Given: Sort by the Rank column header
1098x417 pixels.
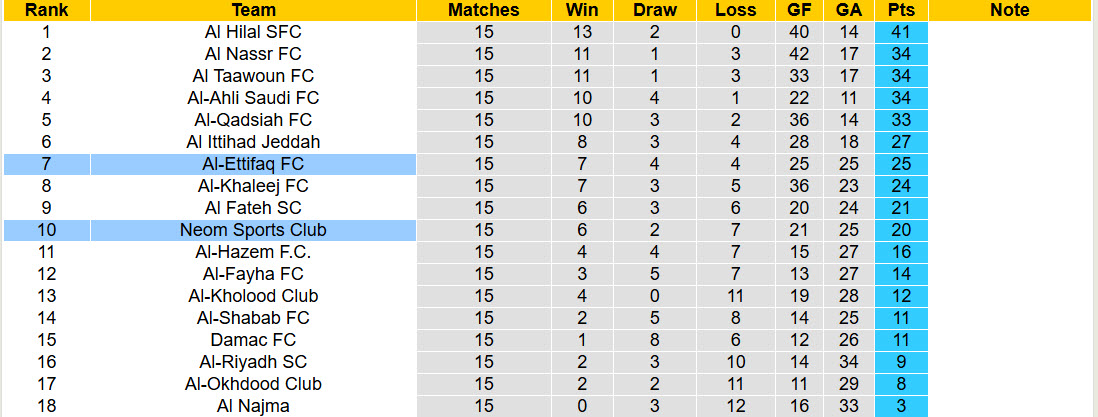Looking at the screenshot, I should [46, 10].
